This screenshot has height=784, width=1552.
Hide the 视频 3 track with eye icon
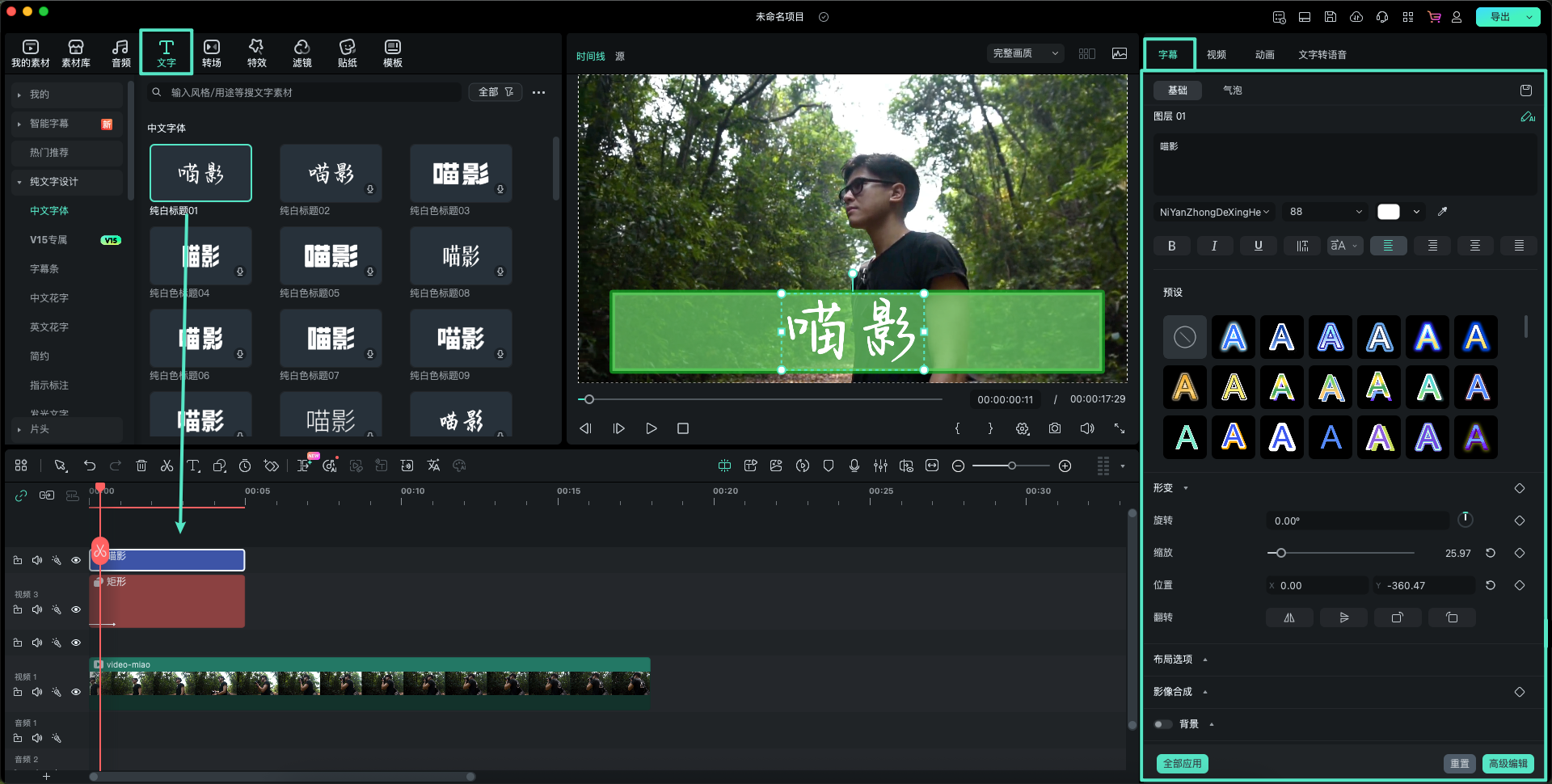click(76, 609)
